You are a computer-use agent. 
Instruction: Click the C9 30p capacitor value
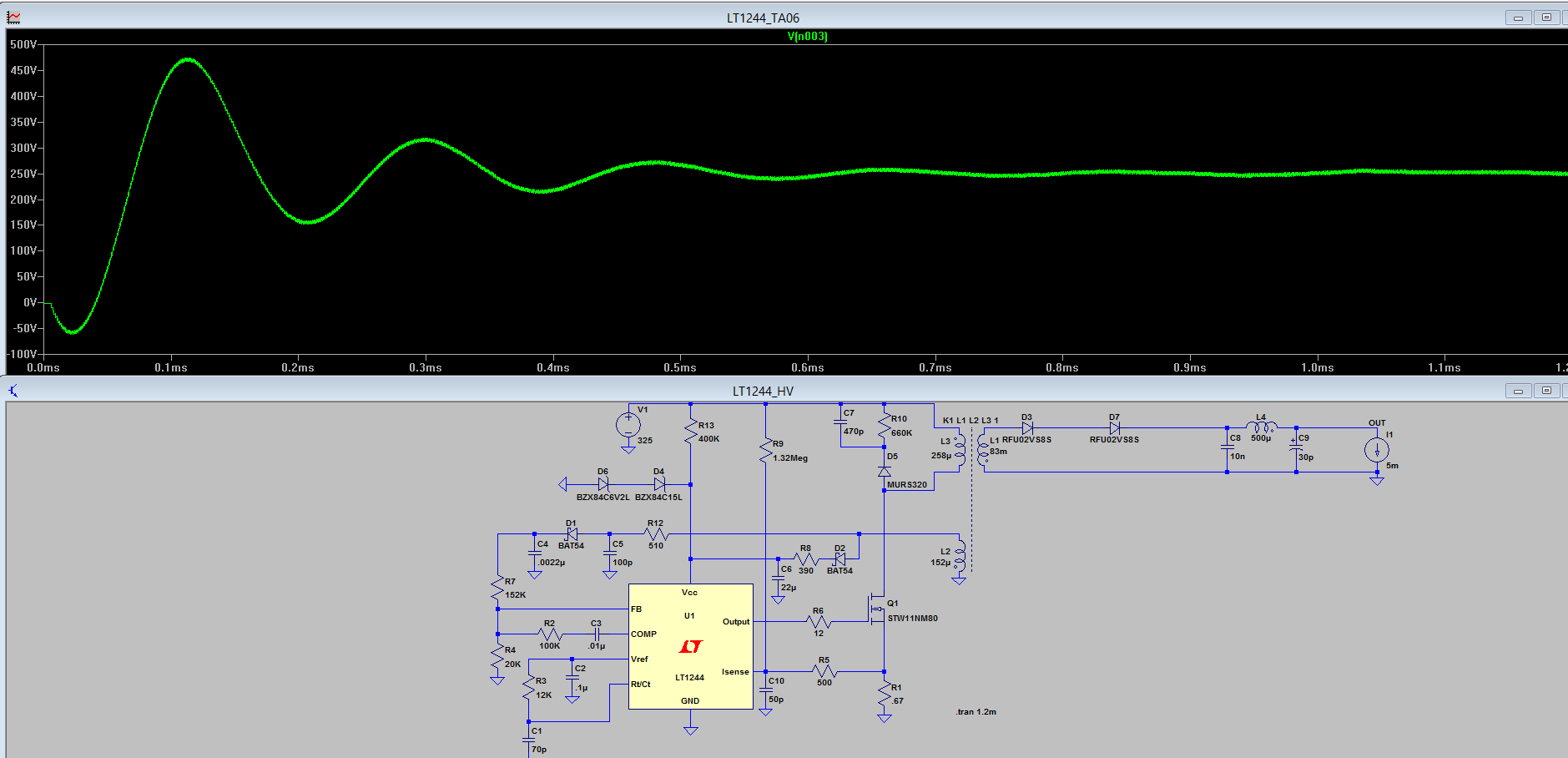1306,457
